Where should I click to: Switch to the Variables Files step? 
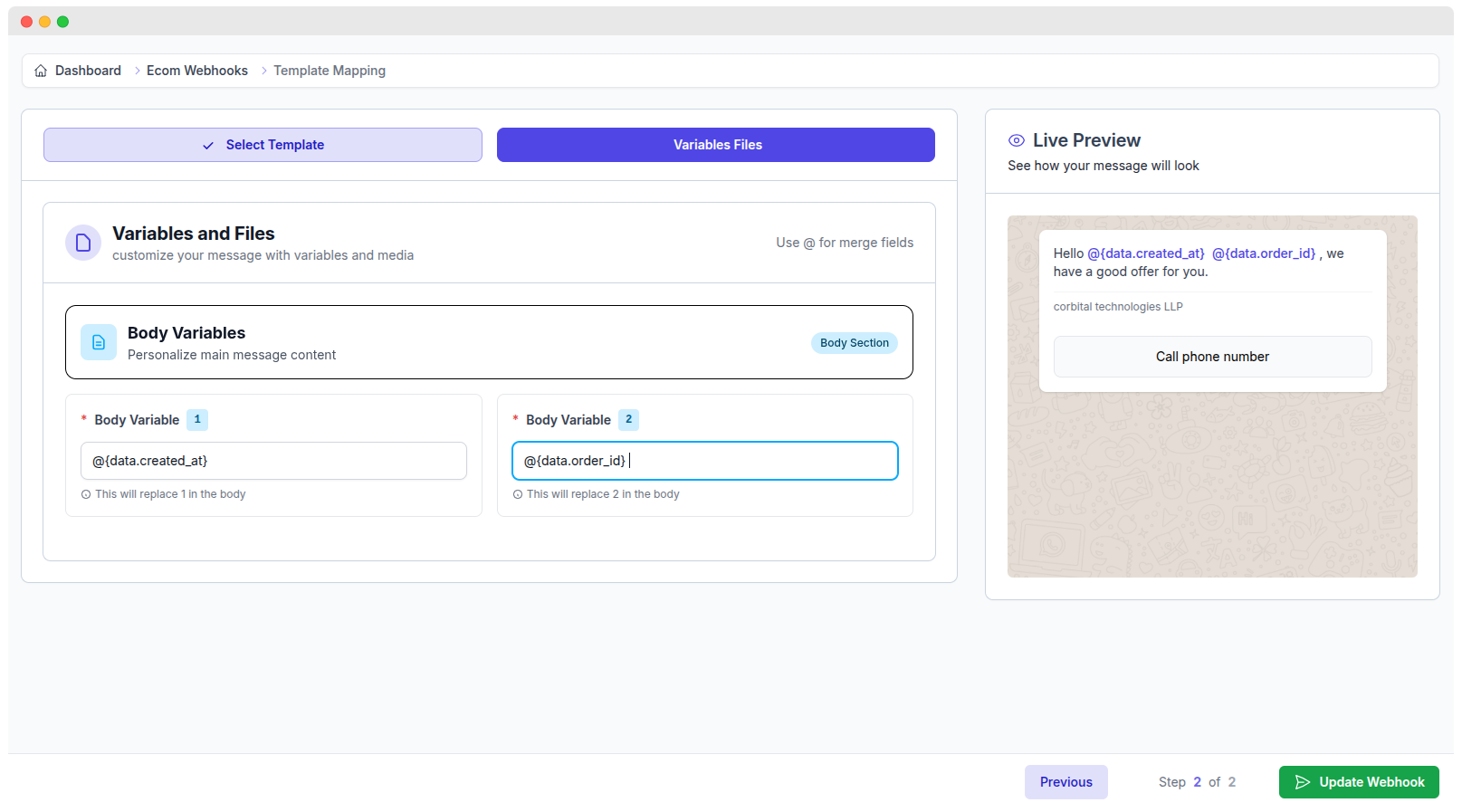coord(715,145)
